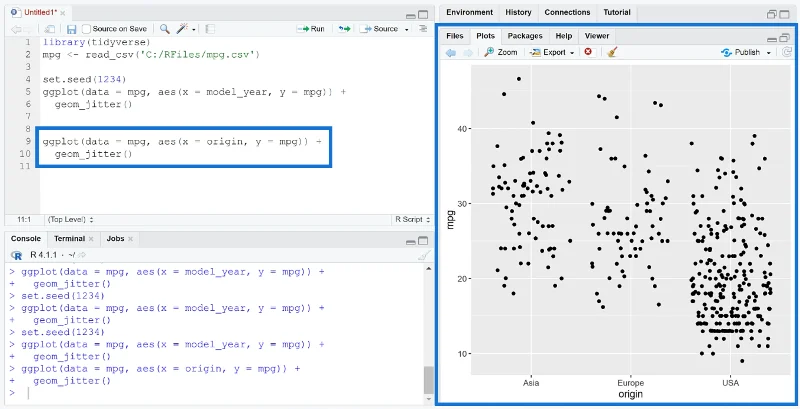Click the 11:1 cursor position indicator

click(x=24, y=219)
